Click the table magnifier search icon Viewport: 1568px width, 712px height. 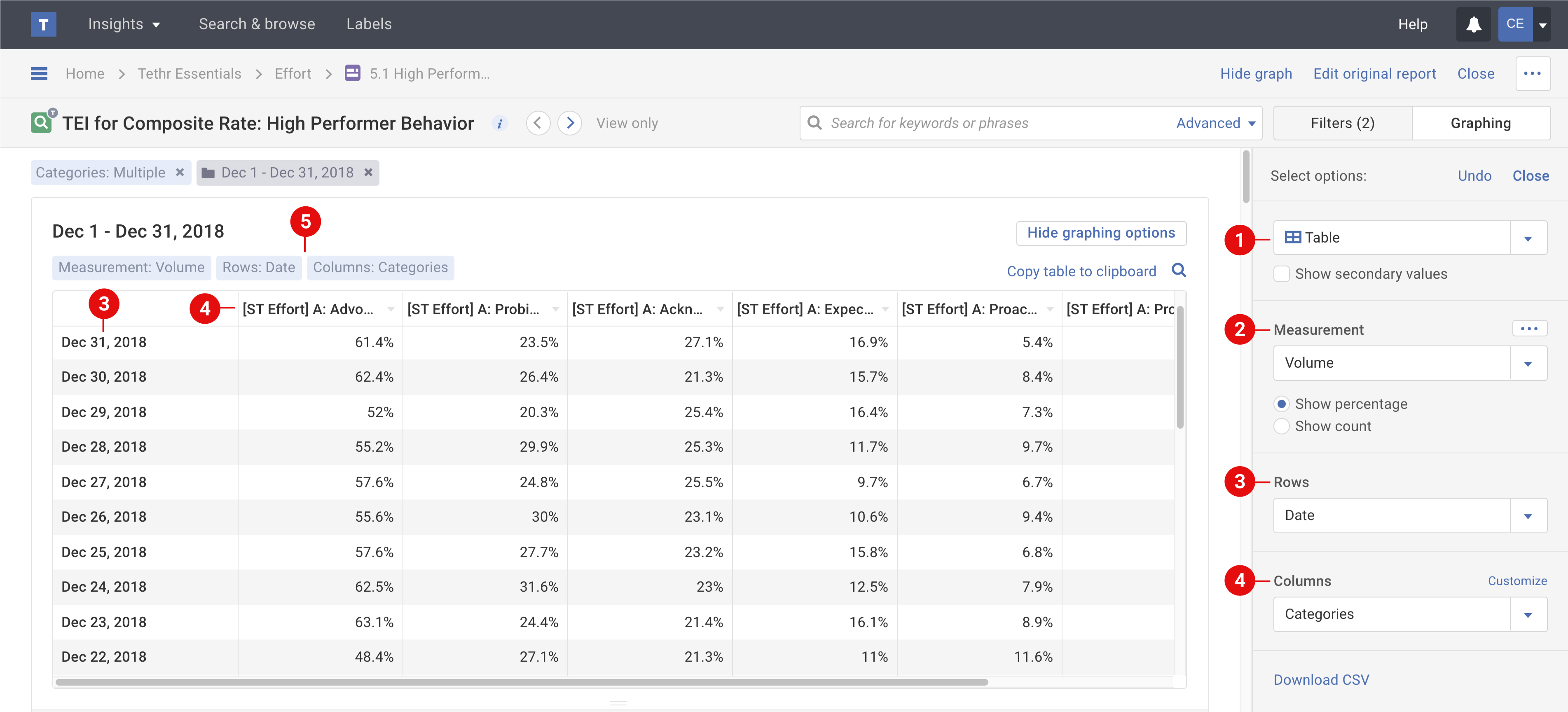click(x=1178, y=270)
